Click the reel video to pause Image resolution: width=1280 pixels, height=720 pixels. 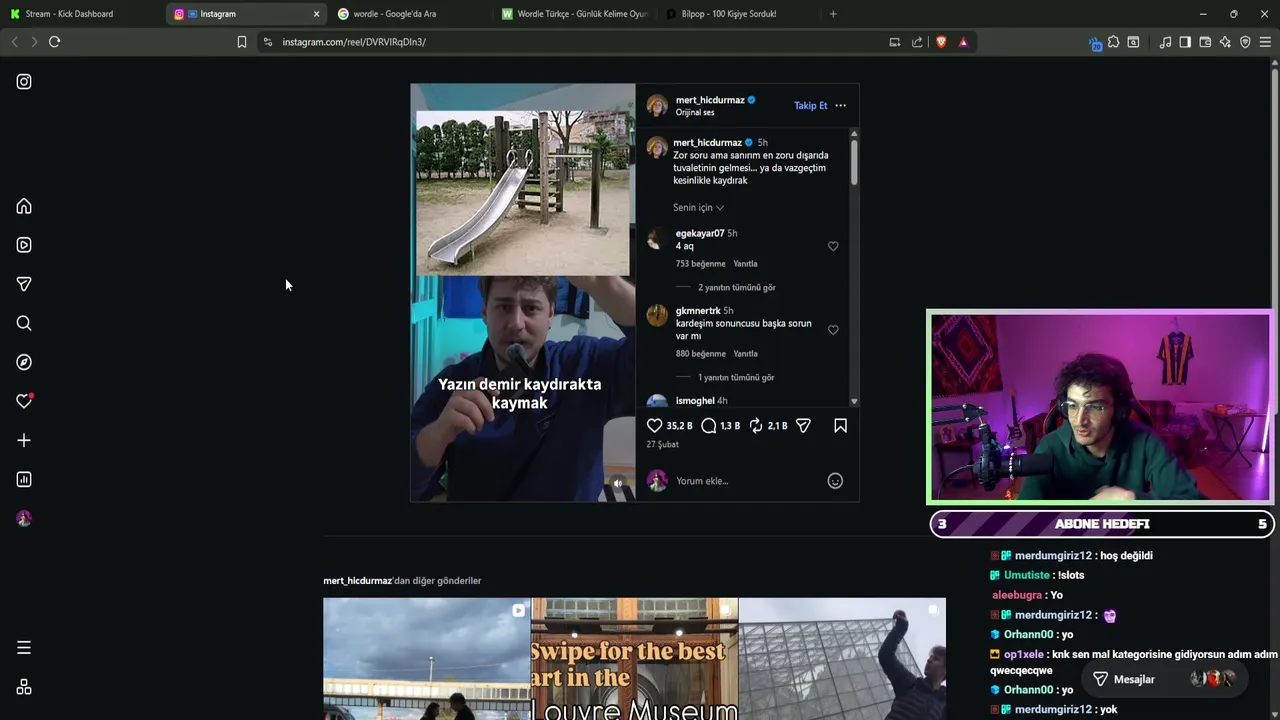pyautogui.click(x=523, y=292)
